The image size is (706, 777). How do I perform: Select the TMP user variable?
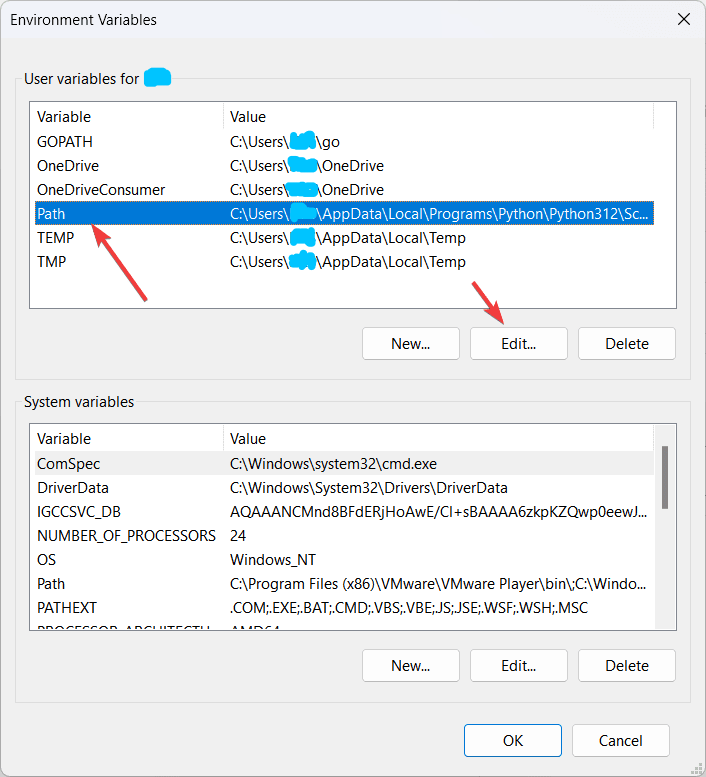pyautogui.click(x=344, y=262)
